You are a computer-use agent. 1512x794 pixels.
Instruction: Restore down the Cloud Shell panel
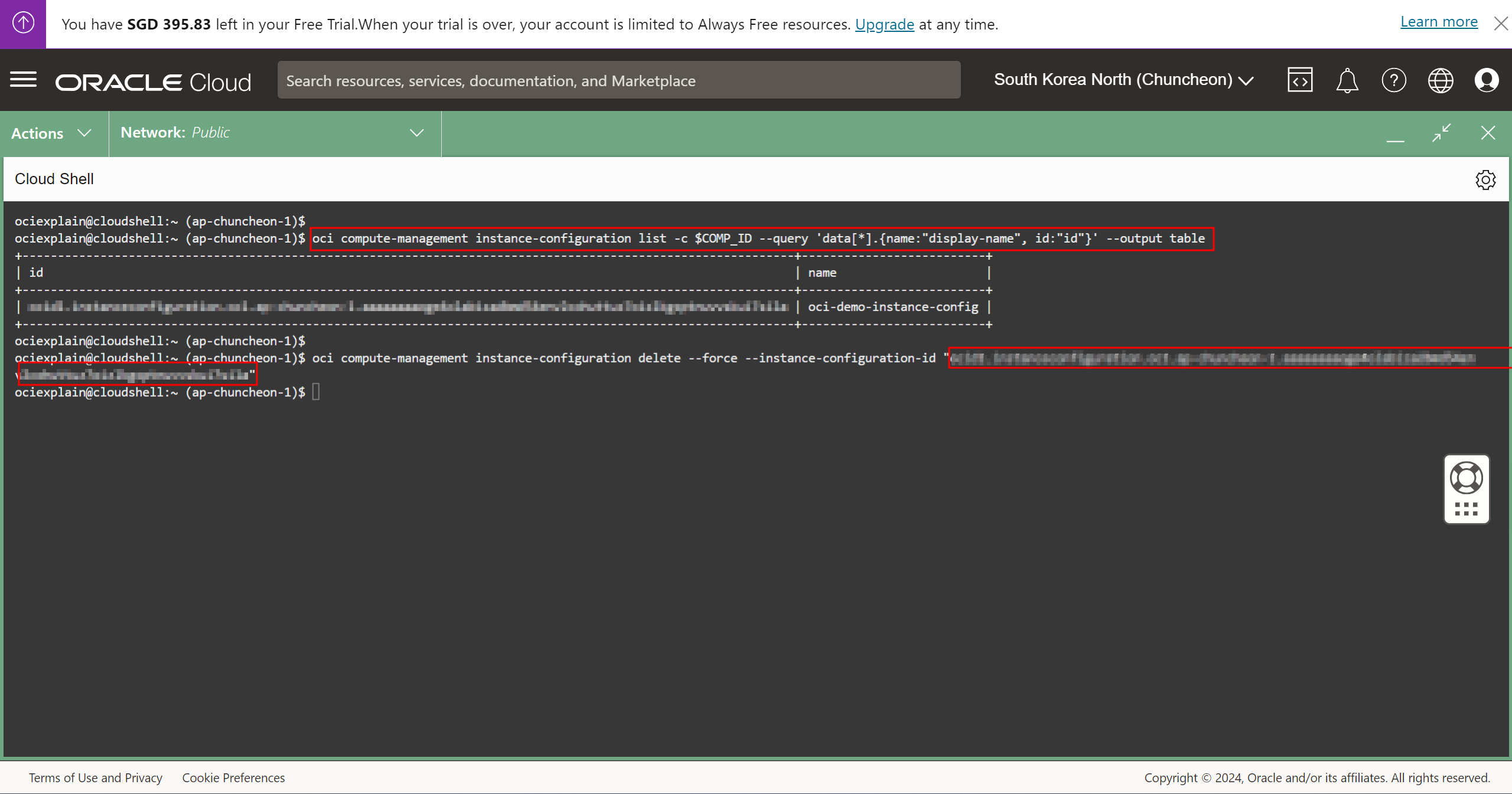tap(1441, 133)
